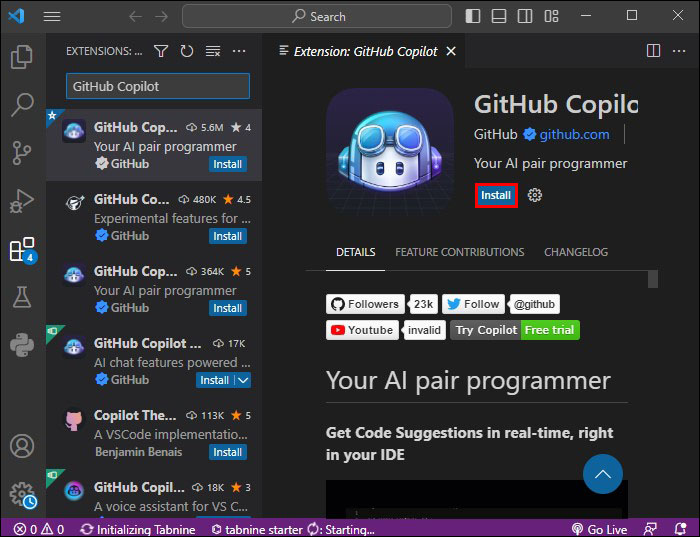
Task: Toggle the secondary side bar
Action: (525, 16)
